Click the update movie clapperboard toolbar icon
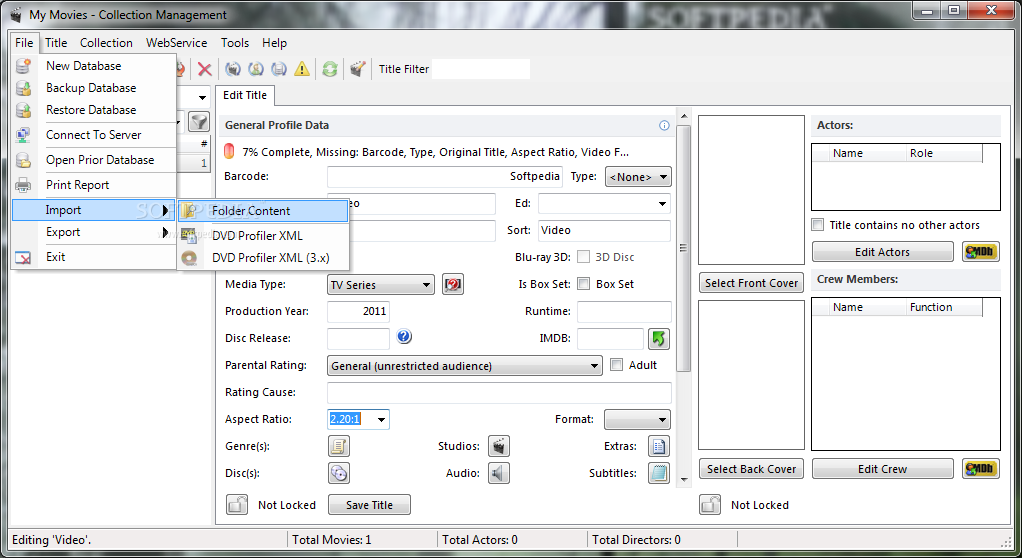This screenshot has height=558, width=1022. (233, 69)
